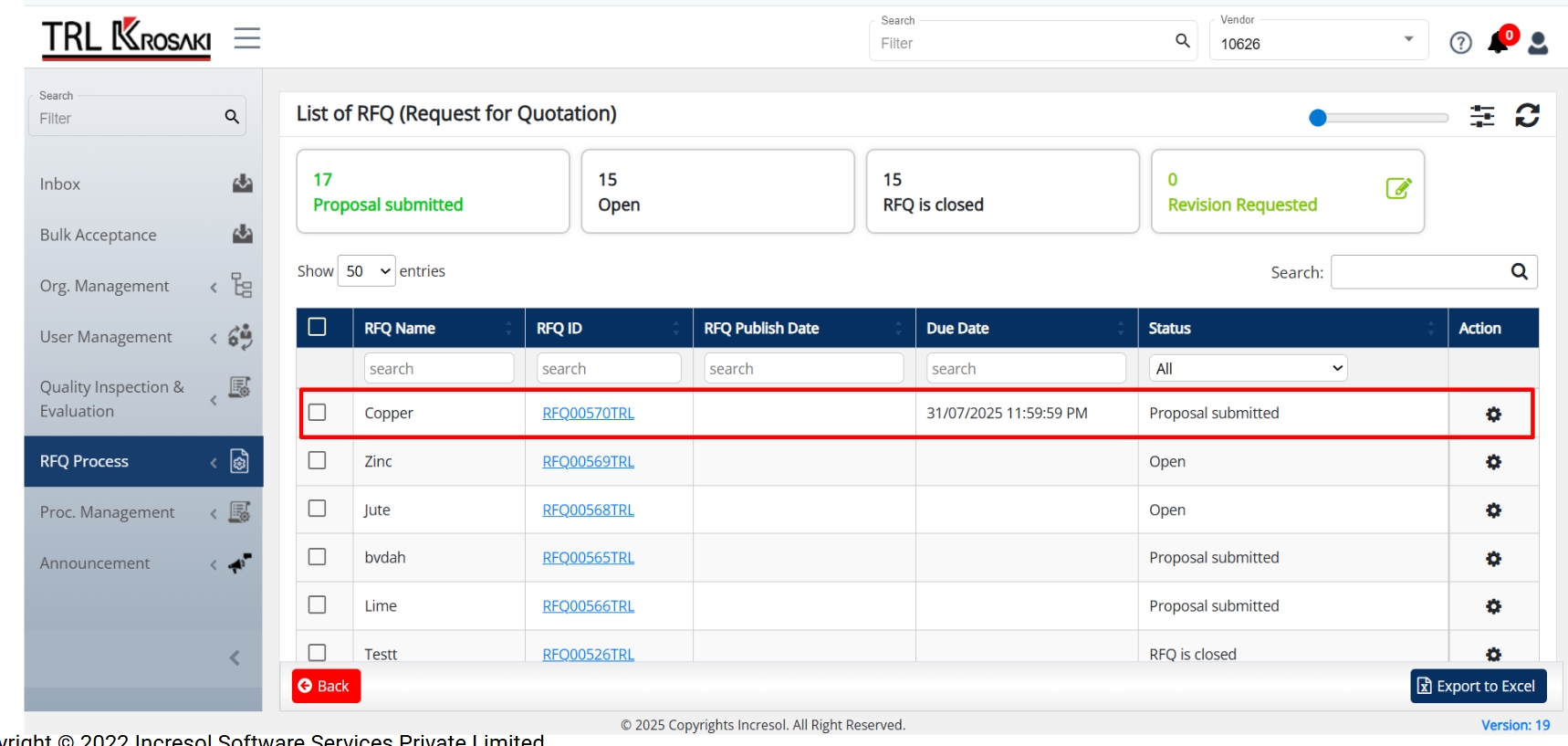Screen dimensions: 1568x746
Task: Open the hamburger menu beside the logo
Action: [x=247, y=38]
